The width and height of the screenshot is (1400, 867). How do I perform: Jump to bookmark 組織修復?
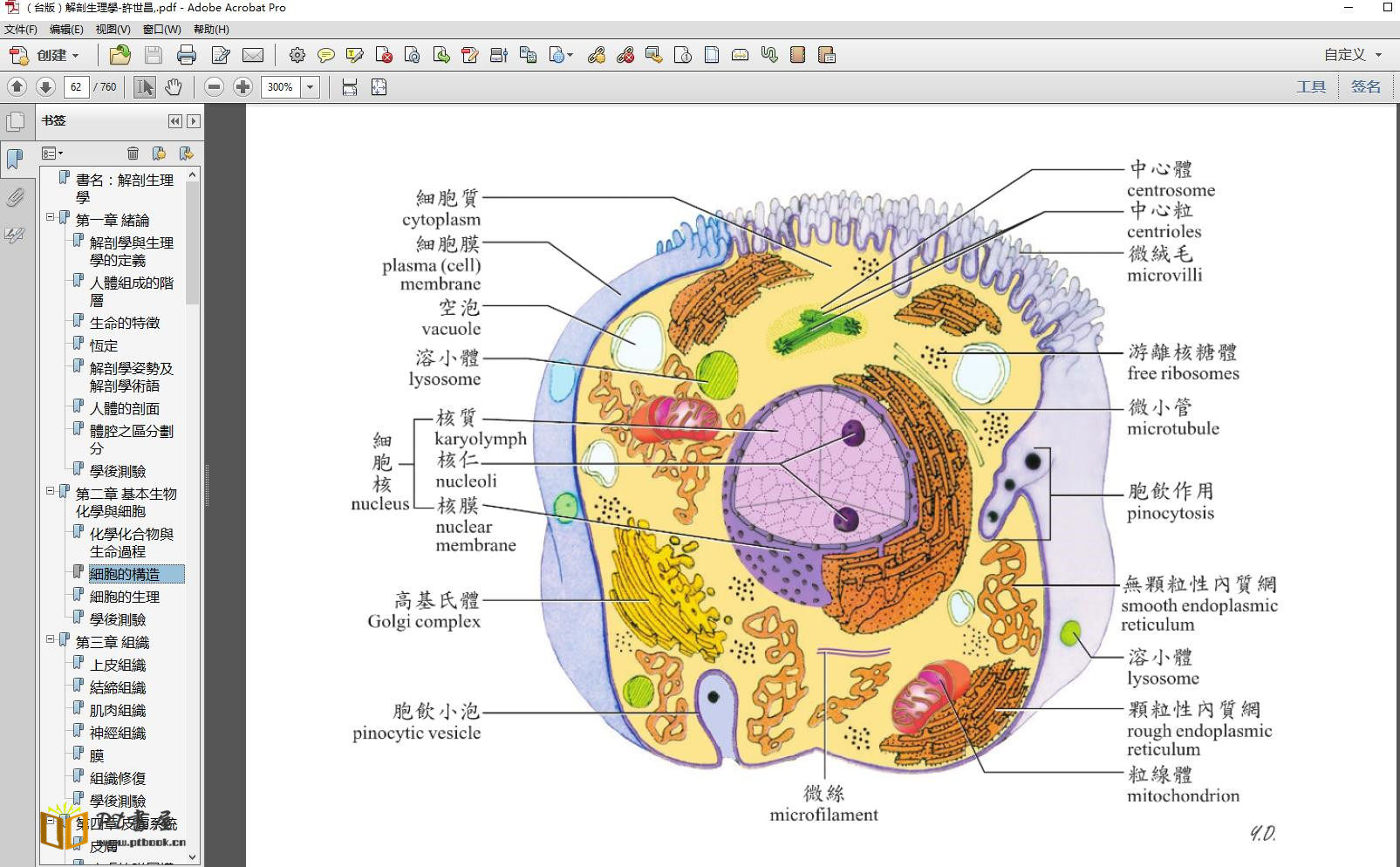[118, 778]
